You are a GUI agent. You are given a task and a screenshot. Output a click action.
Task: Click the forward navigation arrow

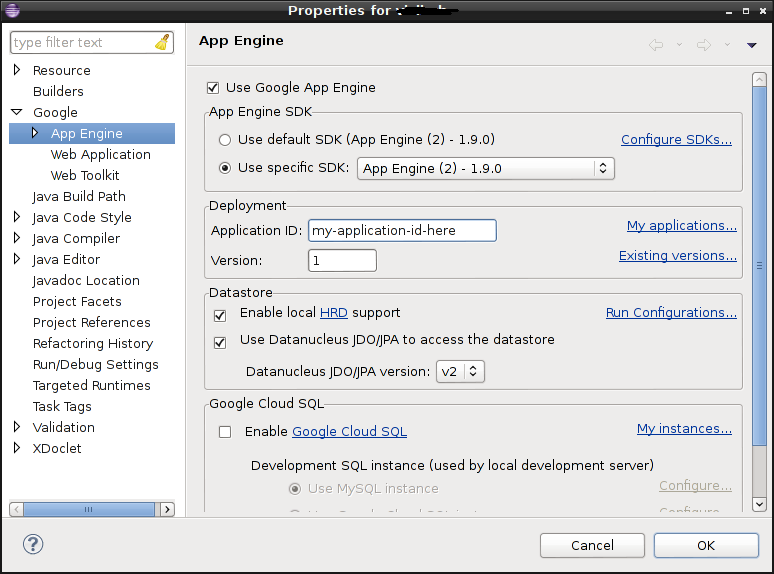703,44
